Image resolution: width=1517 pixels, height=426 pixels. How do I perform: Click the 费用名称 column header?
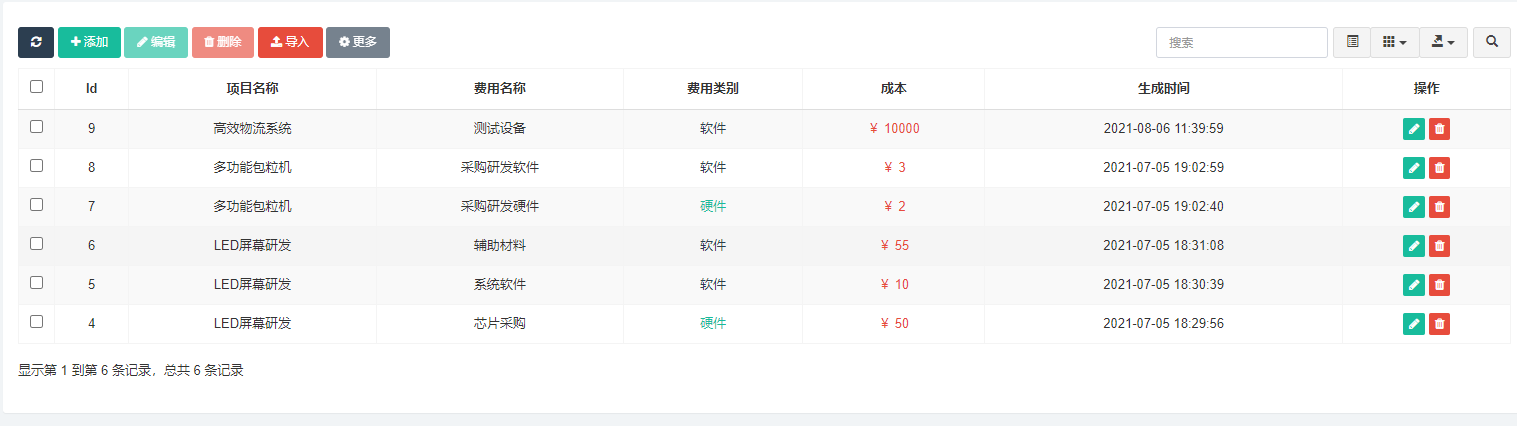point(499,88)
